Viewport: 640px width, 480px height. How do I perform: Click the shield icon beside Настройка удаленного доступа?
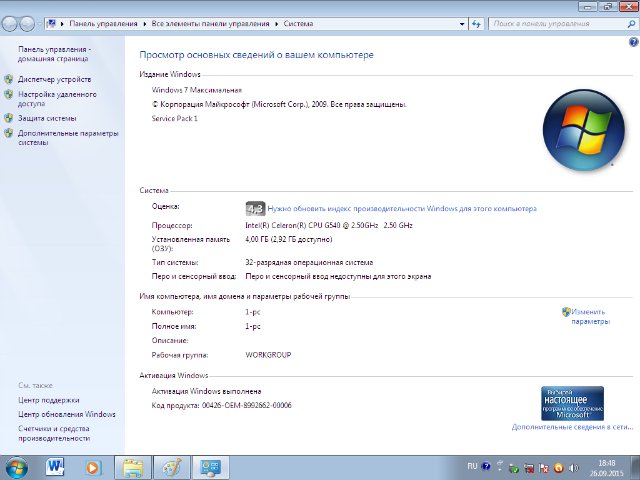9,94
